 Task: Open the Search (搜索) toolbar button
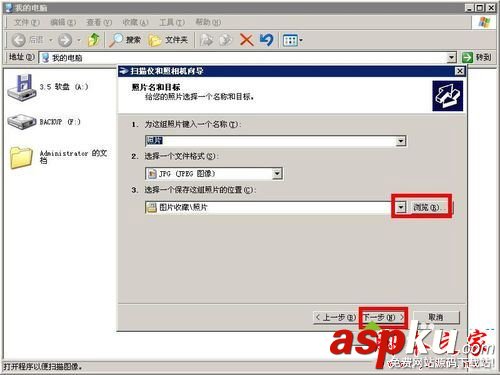coord(125,40)
